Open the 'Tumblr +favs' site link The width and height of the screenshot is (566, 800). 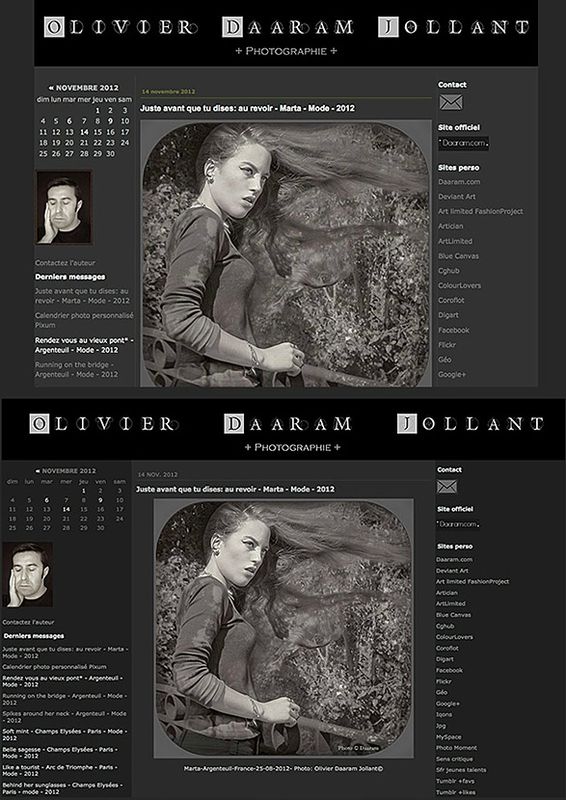pyautogui.click(x=453, y=781)
